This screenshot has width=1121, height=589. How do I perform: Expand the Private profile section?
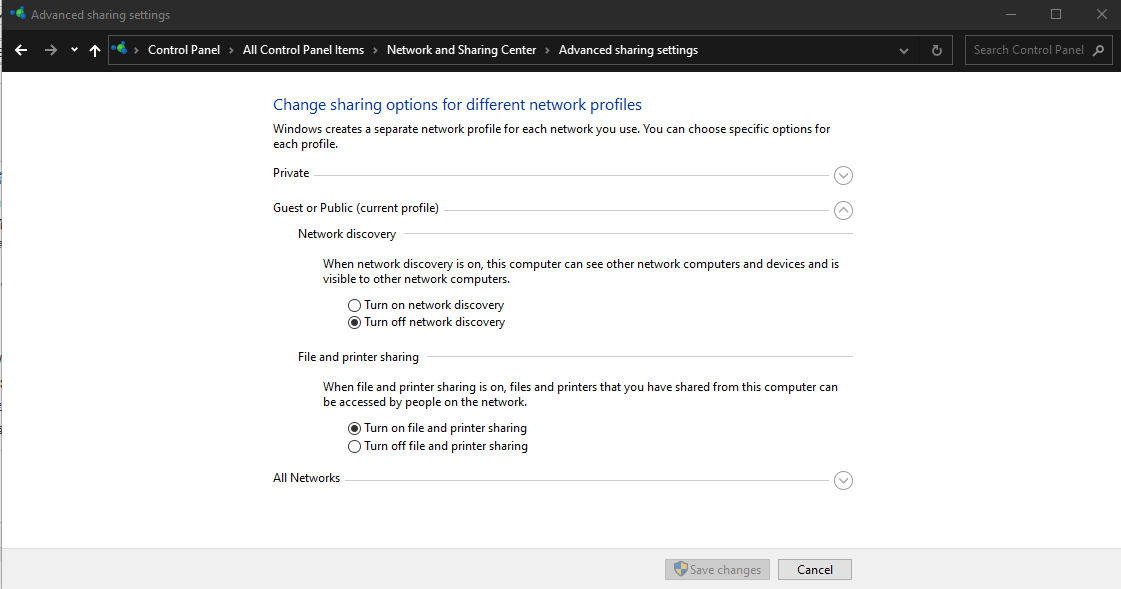coord(843,176)
